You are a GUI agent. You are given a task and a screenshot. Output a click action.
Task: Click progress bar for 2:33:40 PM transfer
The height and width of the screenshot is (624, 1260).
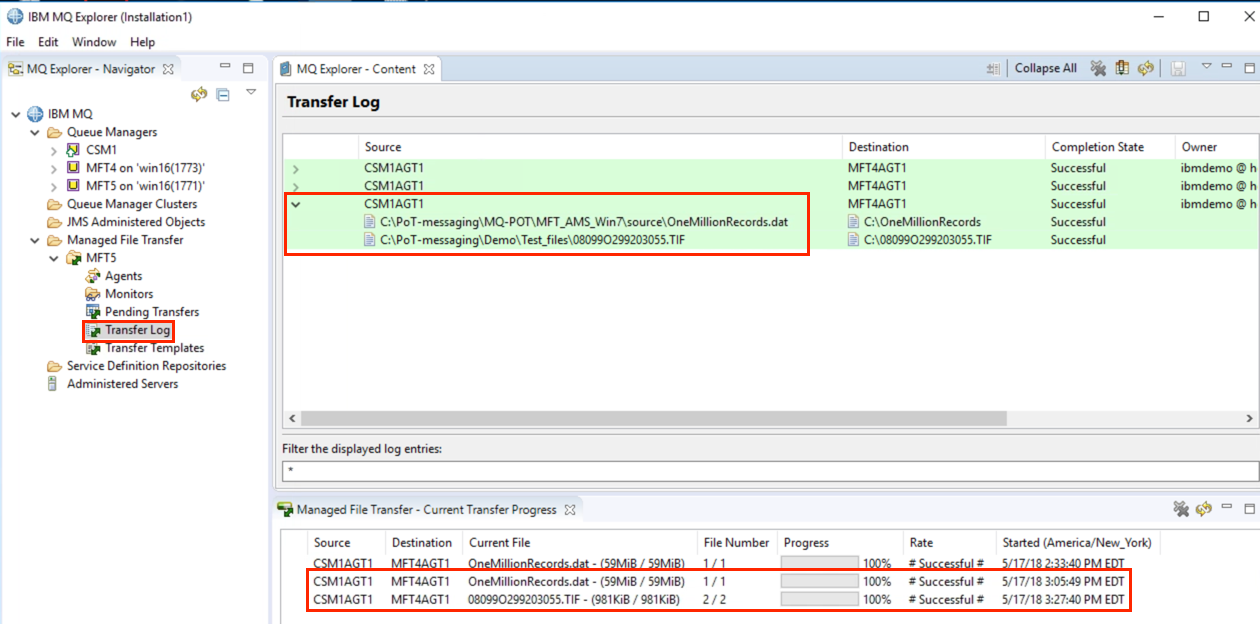click(819, 564)
